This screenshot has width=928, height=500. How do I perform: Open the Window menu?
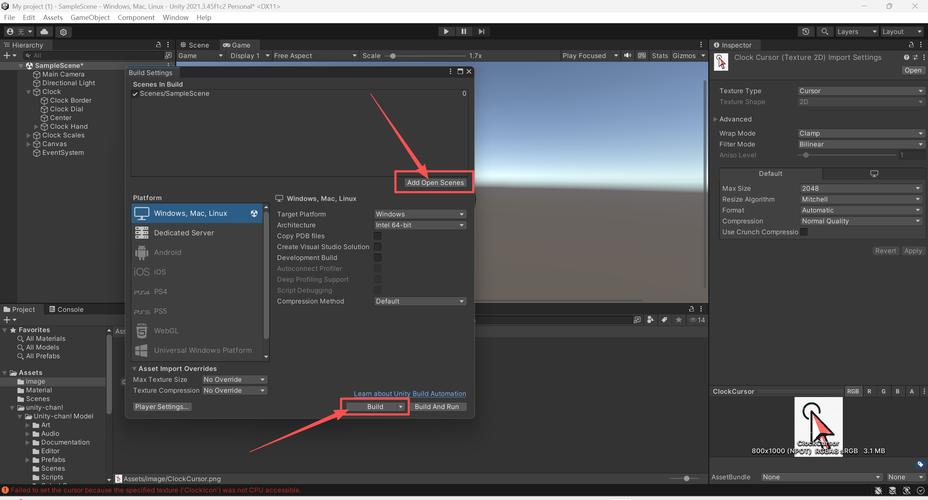pos(175,17)
